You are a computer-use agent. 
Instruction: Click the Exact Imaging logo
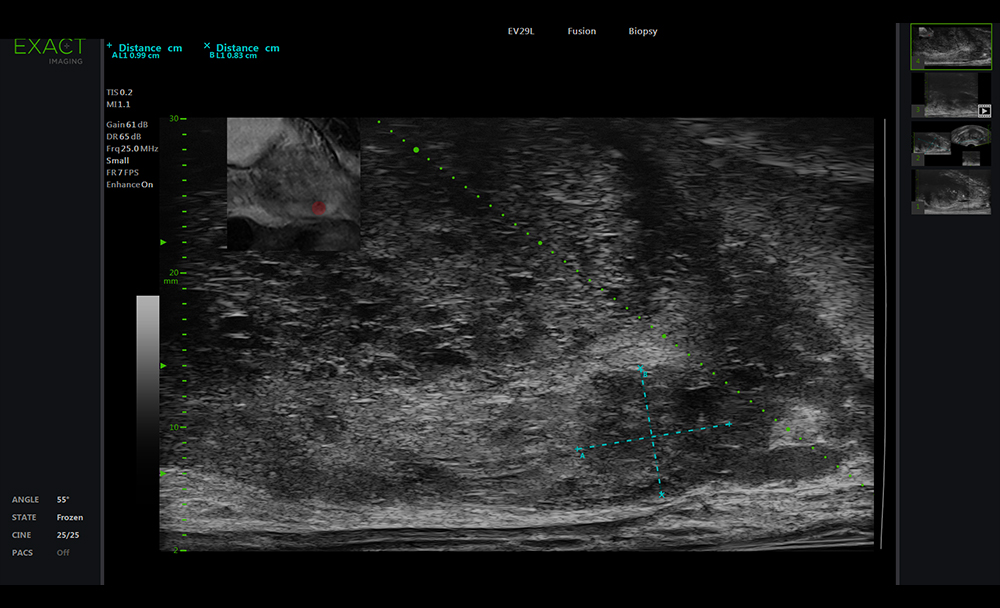pyautogui.click(x=50, y=51)
